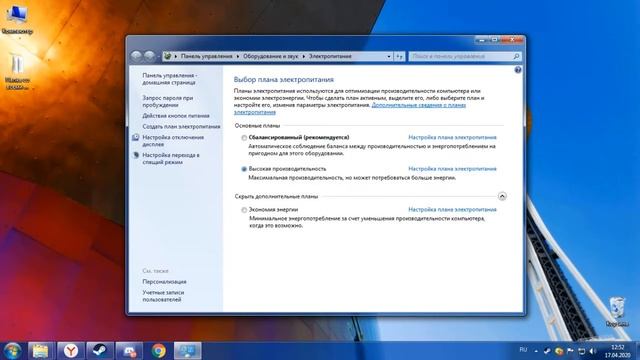Click the Панель управления breadcrumb
The width and height of the screenshot is (640, 360).
[x=207, y=56]
